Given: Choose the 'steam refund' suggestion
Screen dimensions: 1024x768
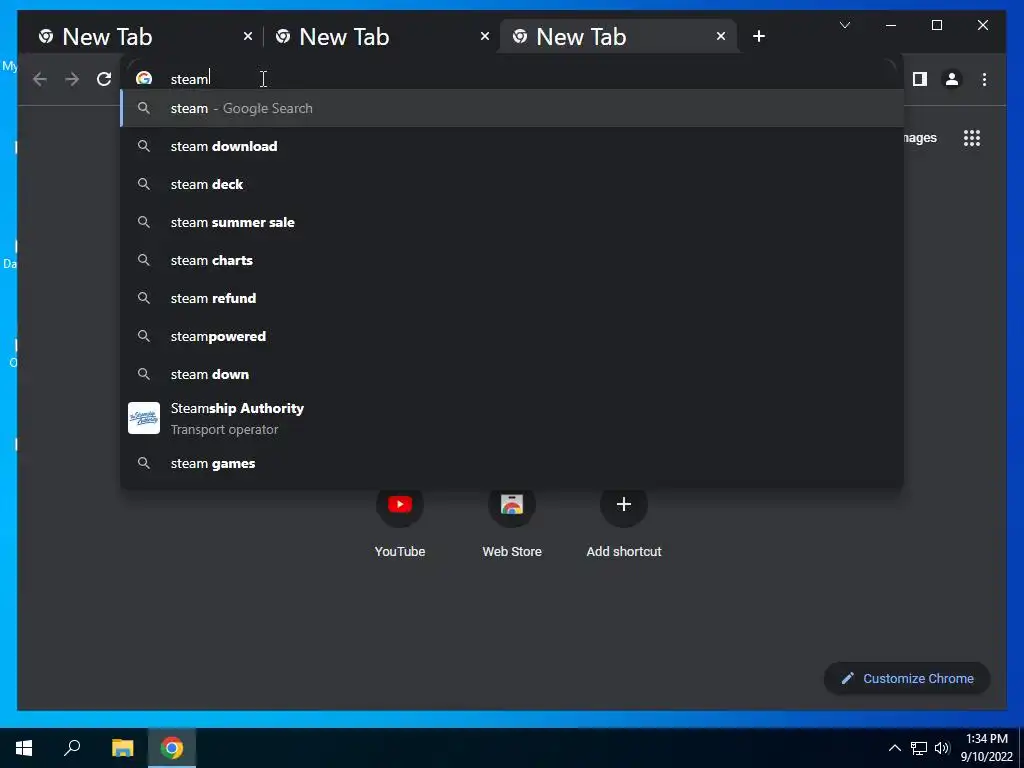Looking at the screenshot, I should point(512,298).
